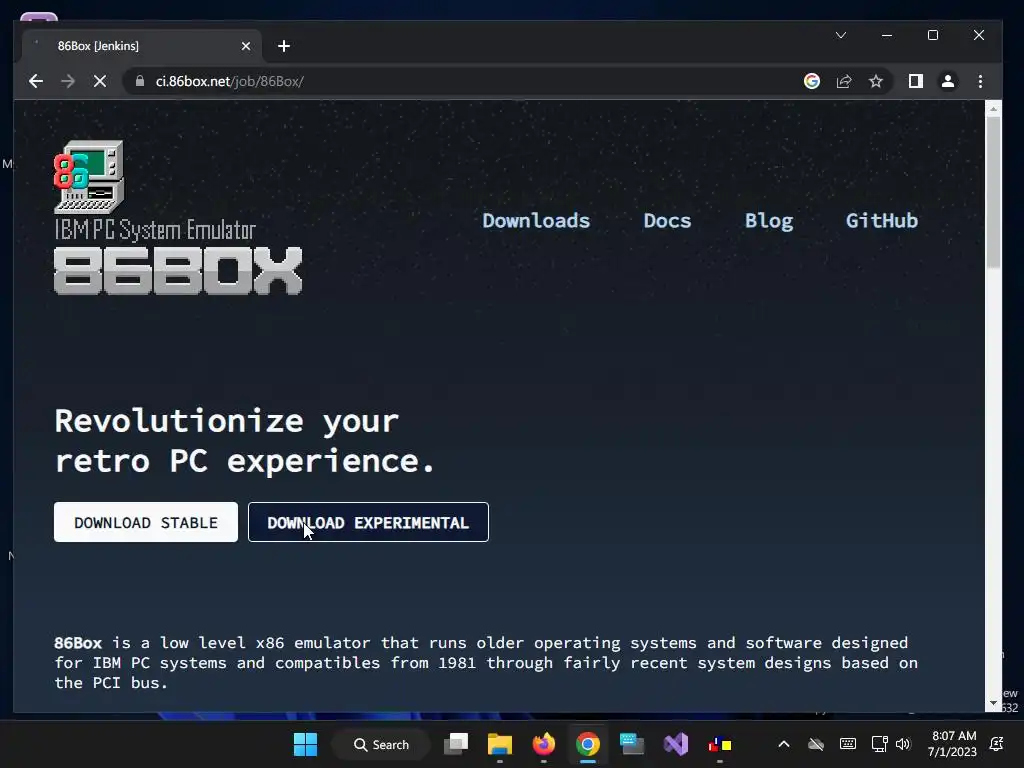Click the 86BOX wordmark logo

[178, 271]
